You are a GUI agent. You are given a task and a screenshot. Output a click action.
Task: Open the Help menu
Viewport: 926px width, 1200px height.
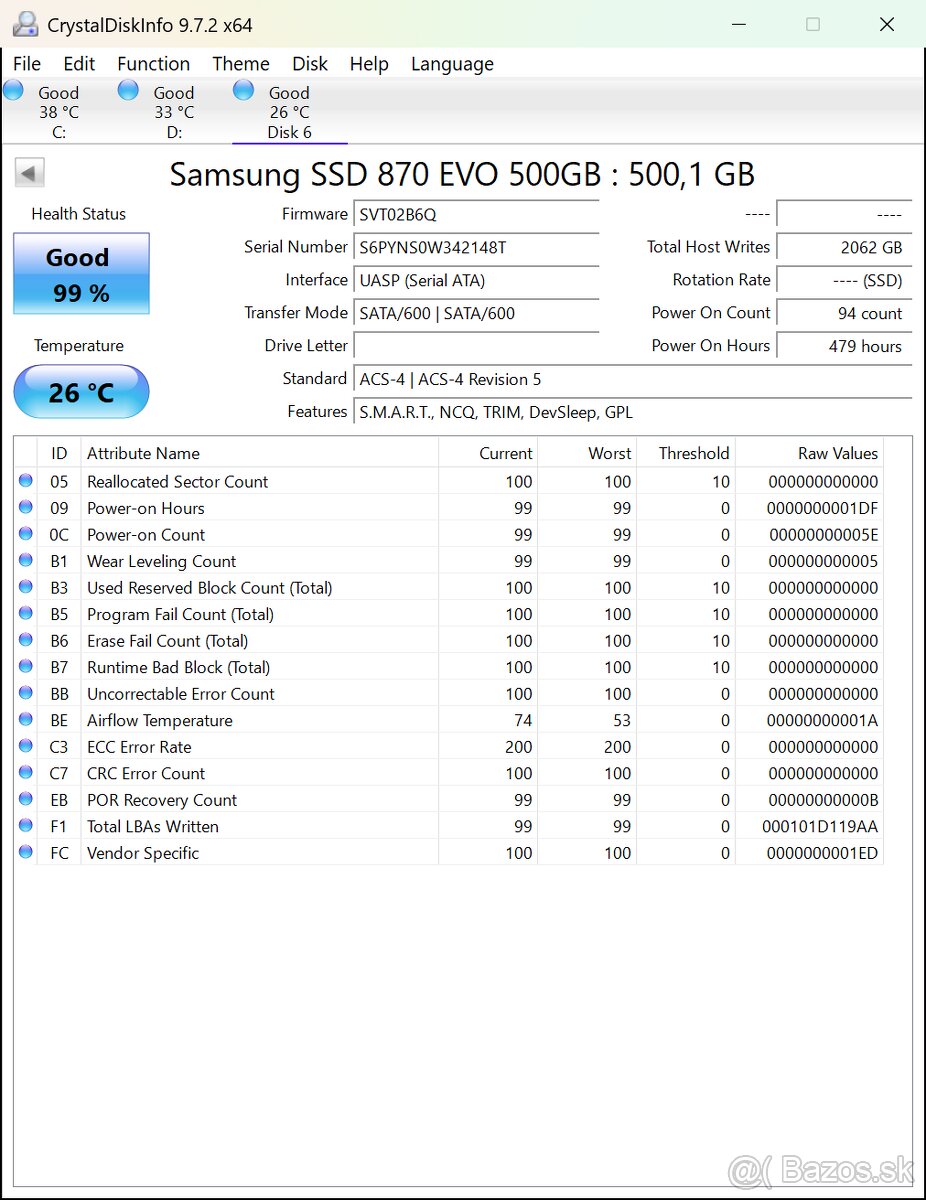point(369,63)
